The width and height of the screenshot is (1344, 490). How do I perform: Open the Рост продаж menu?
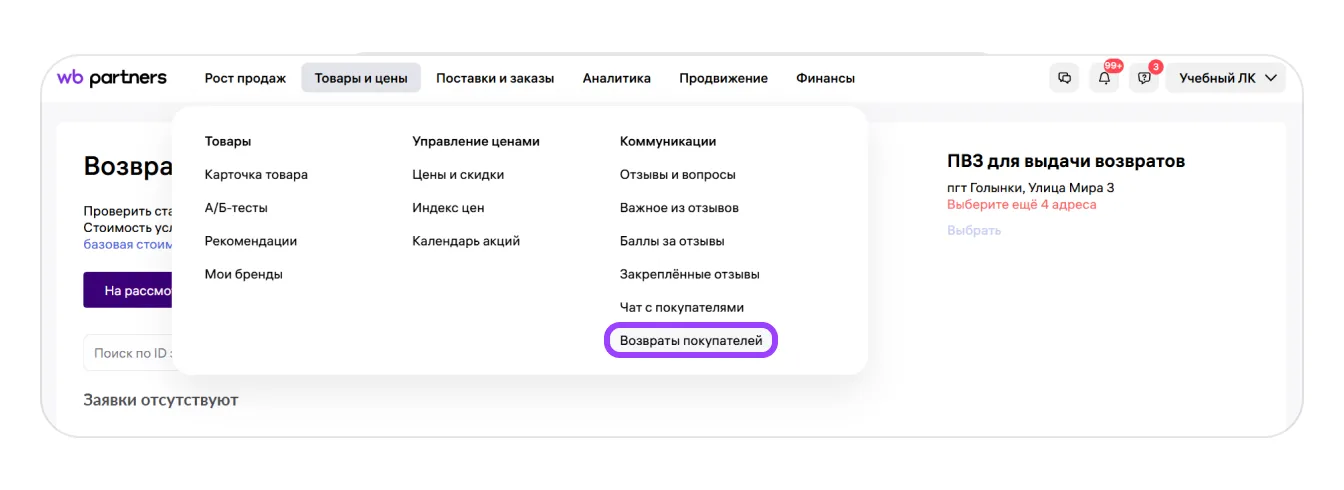(x=245, y=78)
